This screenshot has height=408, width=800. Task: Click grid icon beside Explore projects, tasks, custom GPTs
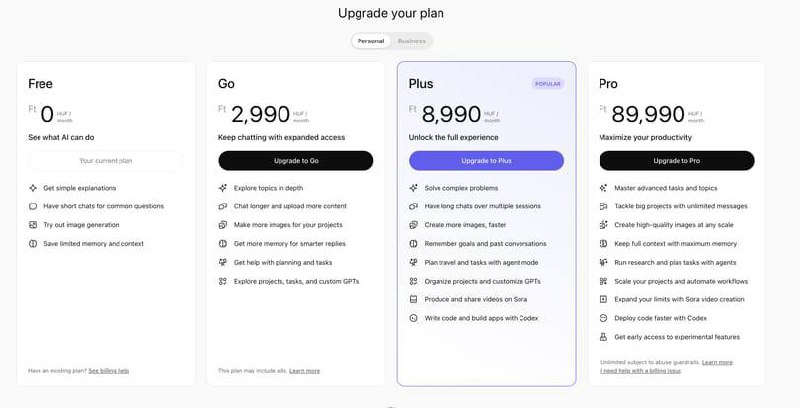click(x=223, y=281)
